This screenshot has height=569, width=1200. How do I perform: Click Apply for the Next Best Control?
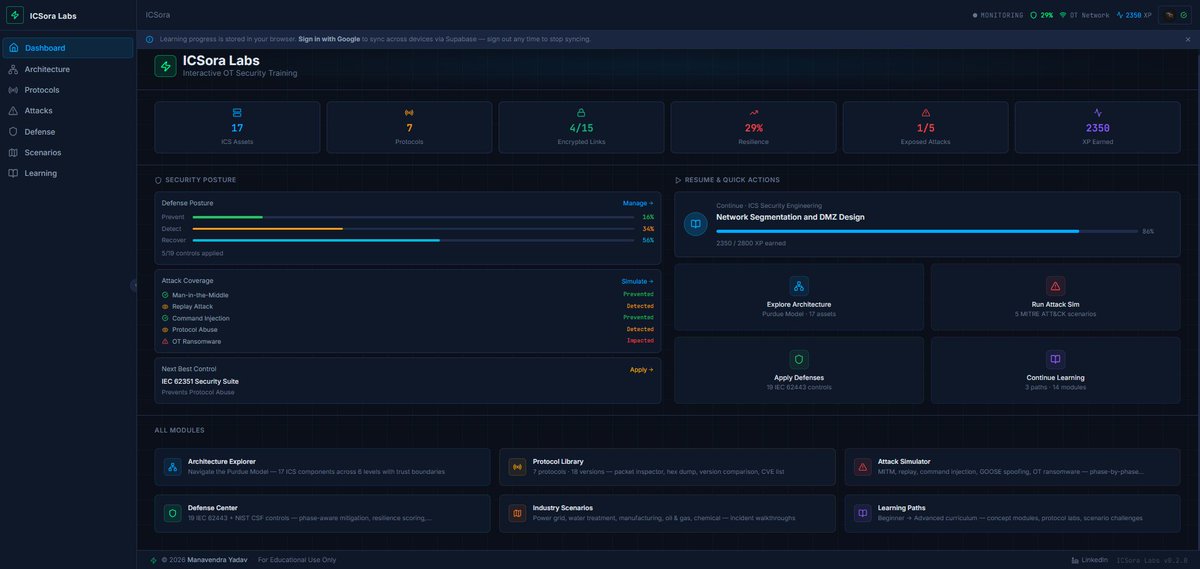pyautogui.click(x=641, y=369)
